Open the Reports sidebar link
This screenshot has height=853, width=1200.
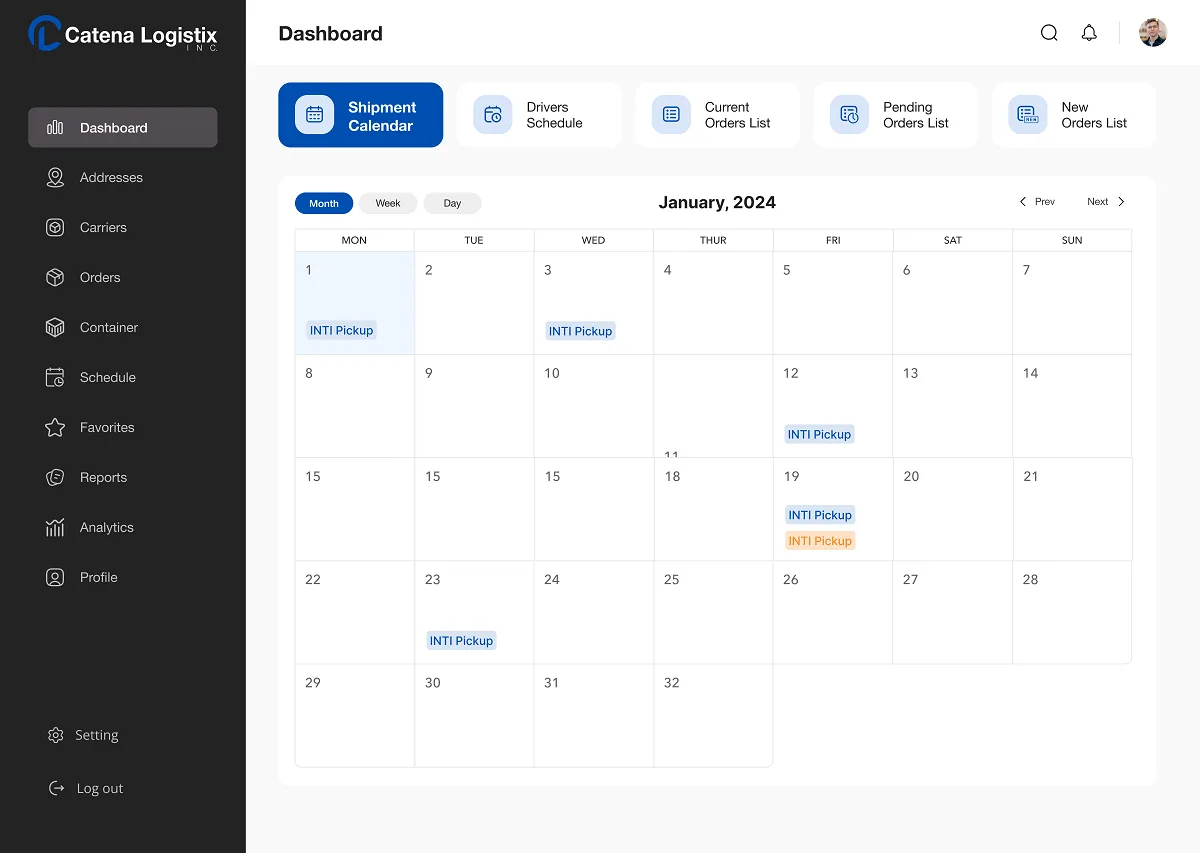(103, 478)
